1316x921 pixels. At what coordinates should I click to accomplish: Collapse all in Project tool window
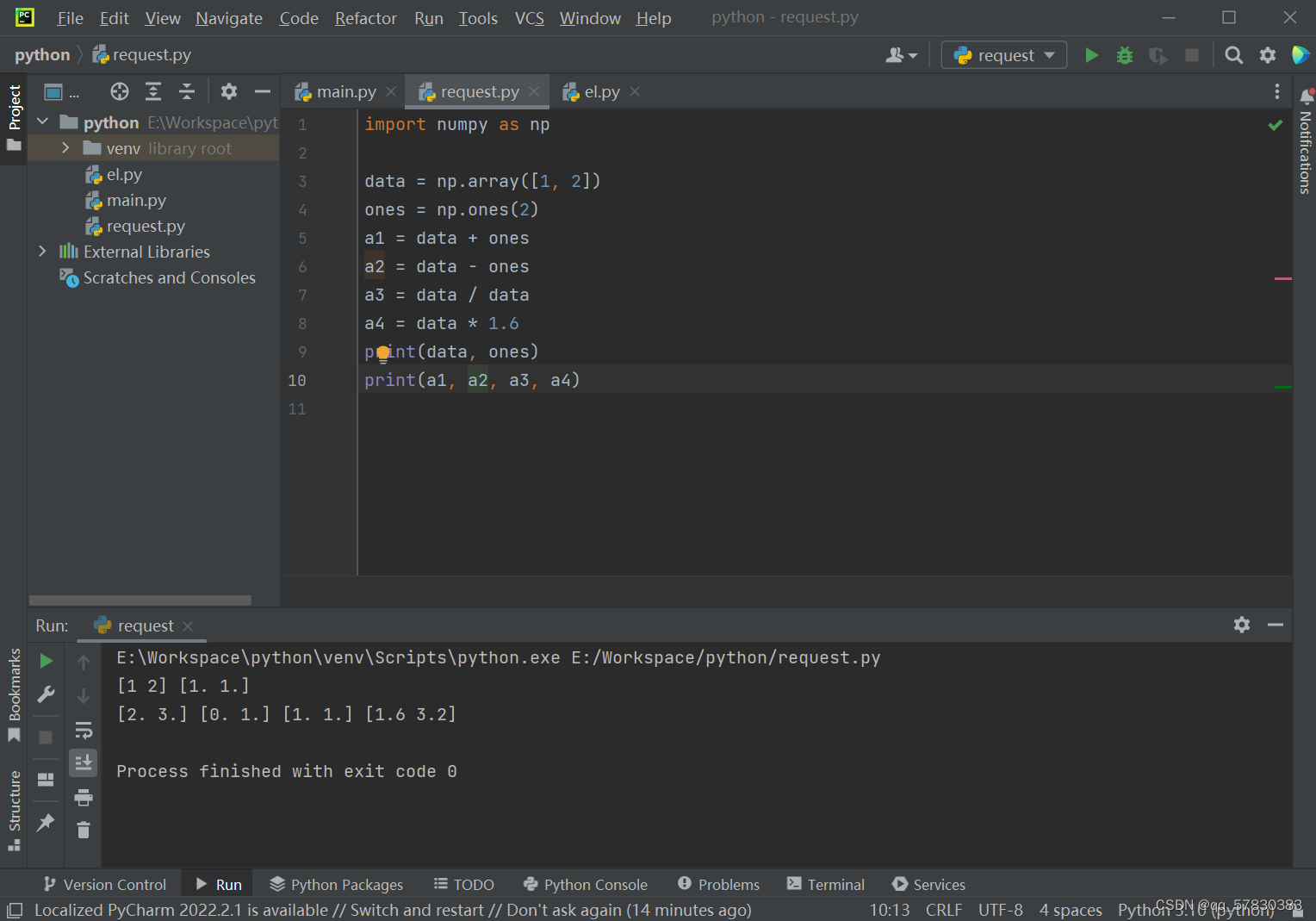(x=187, y=91)
